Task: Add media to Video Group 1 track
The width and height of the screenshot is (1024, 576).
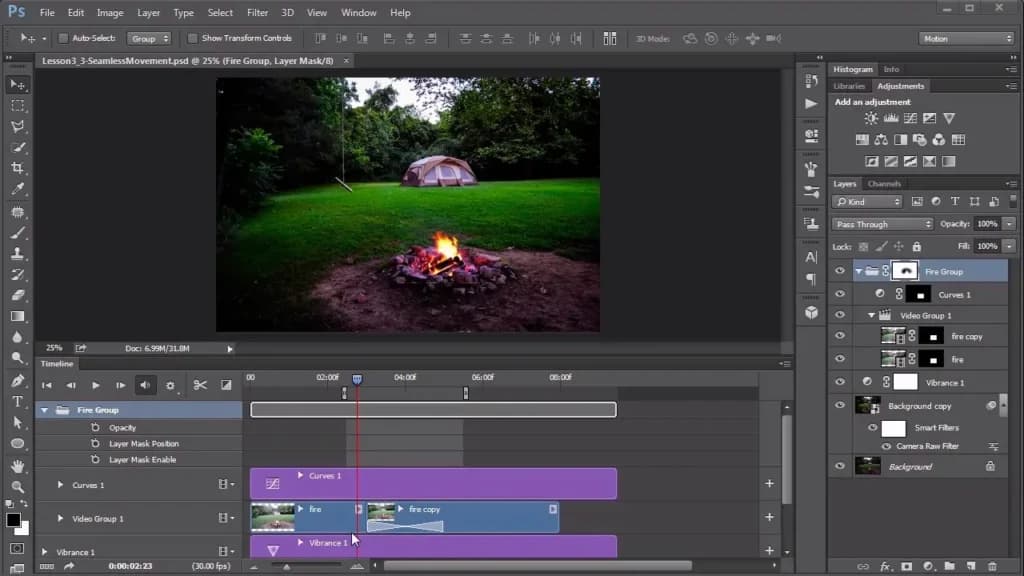Action: pos(769,517)
